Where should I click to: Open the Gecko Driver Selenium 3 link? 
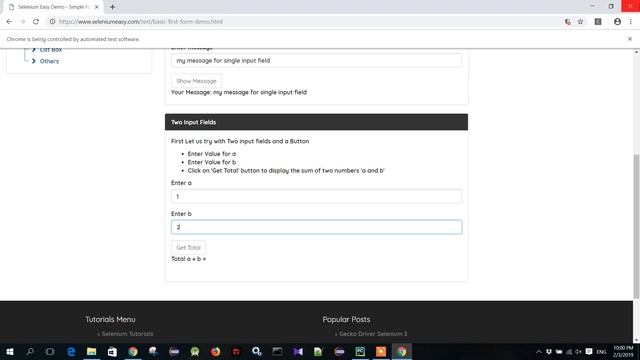coord(373,334)
